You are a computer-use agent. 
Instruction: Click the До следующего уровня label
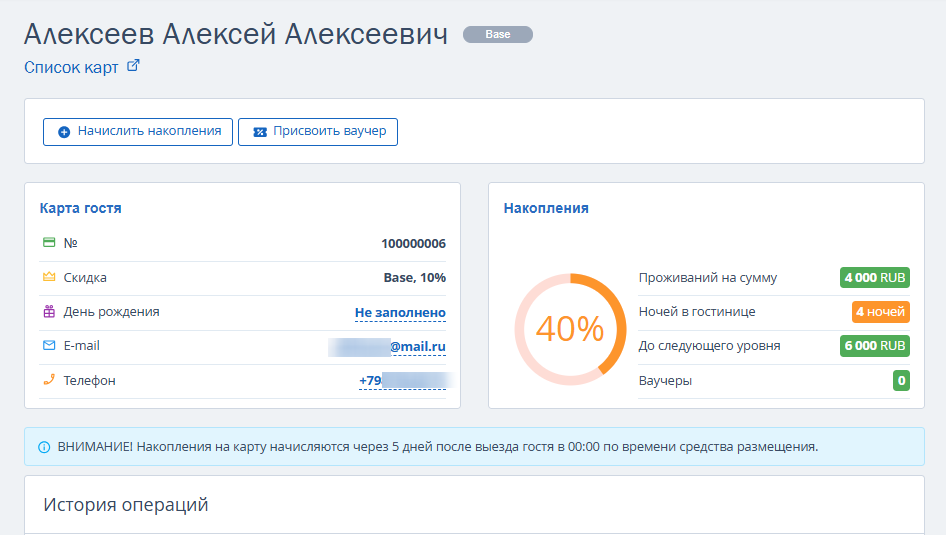coord(710,346)
